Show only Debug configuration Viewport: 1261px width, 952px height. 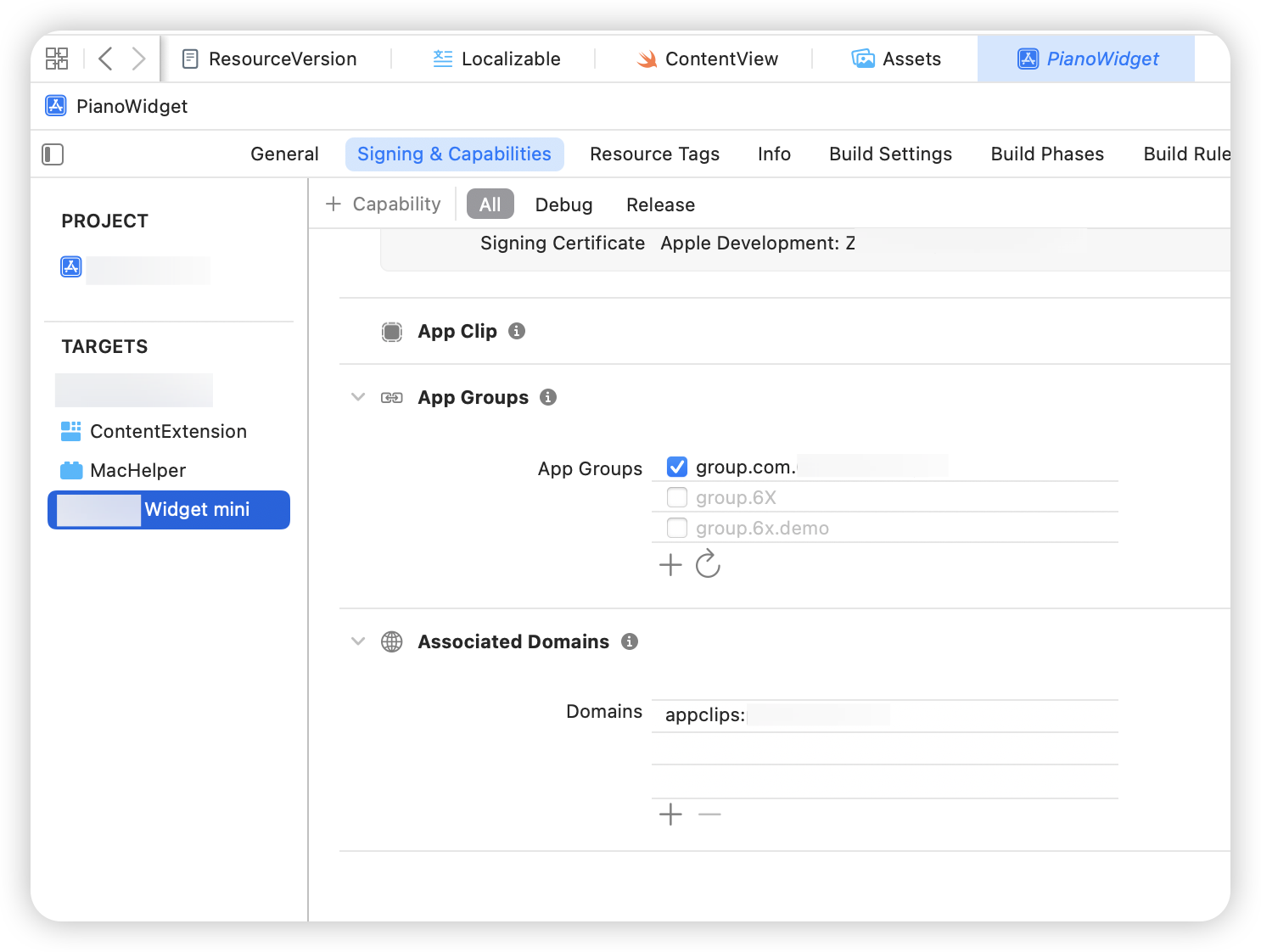[x=563, y=204]
